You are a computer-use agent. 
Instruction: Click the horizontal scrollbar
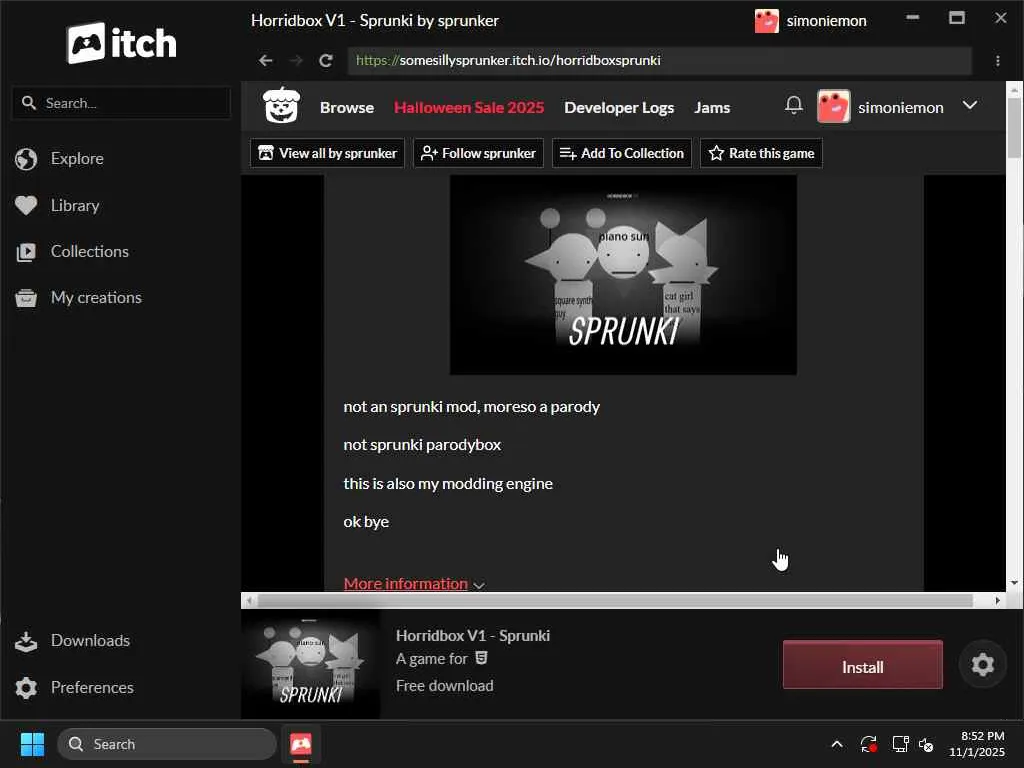pyautogui.click(x=614, y=600)
